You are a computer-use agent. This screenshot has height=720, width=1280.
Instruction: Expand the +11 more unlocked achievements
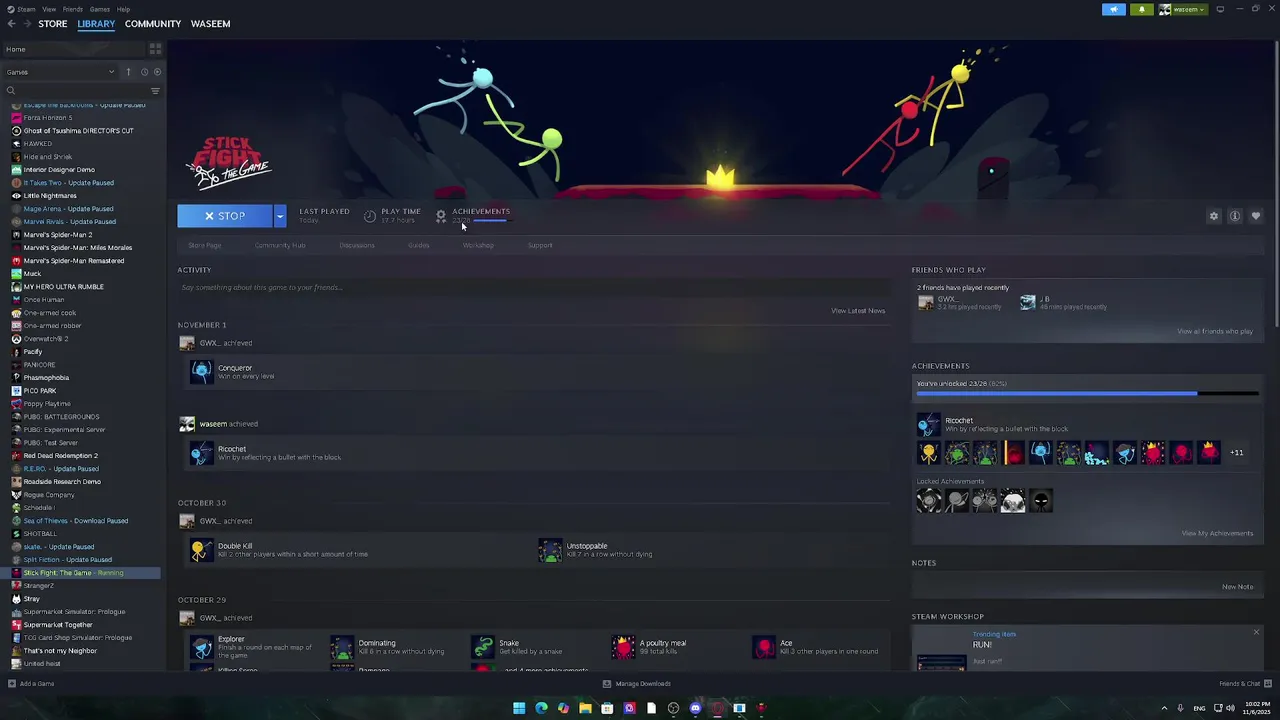[1237, 453]
